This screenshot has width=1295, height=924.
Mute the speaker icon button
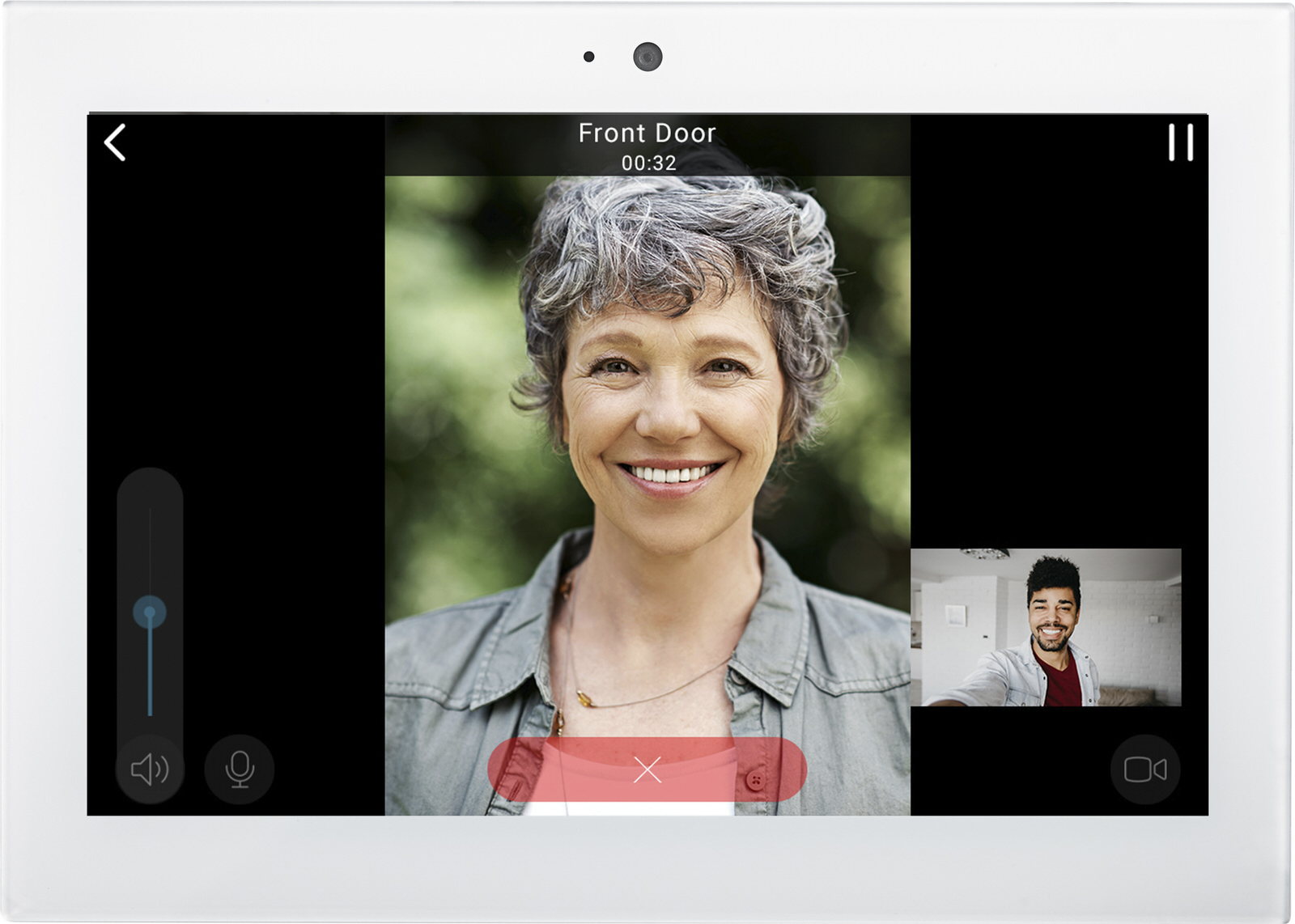point(150,769)
